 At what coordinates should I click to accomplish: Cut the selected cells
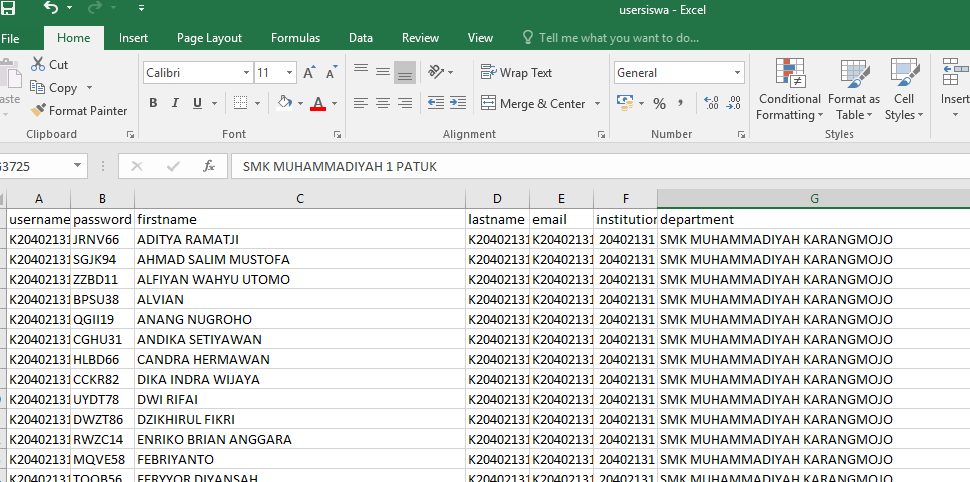coord(49,64)
